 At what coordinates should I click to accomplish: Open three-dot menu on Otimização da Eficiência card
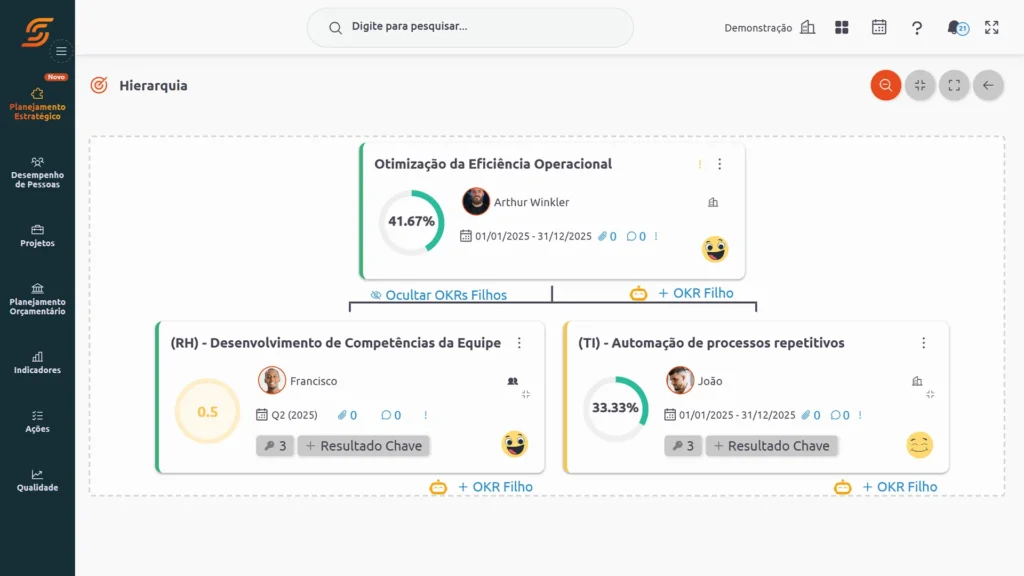tap(720, 164)
